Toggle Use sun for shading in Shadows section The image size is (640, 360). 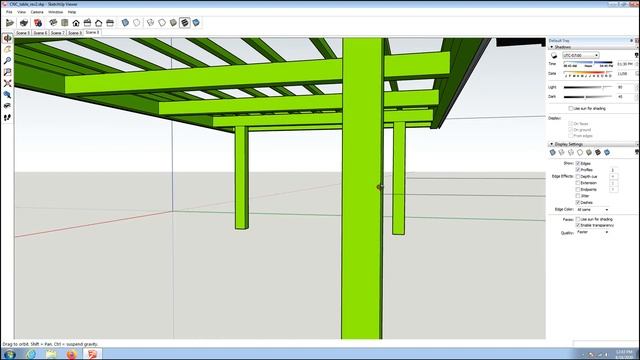point(571,109)
